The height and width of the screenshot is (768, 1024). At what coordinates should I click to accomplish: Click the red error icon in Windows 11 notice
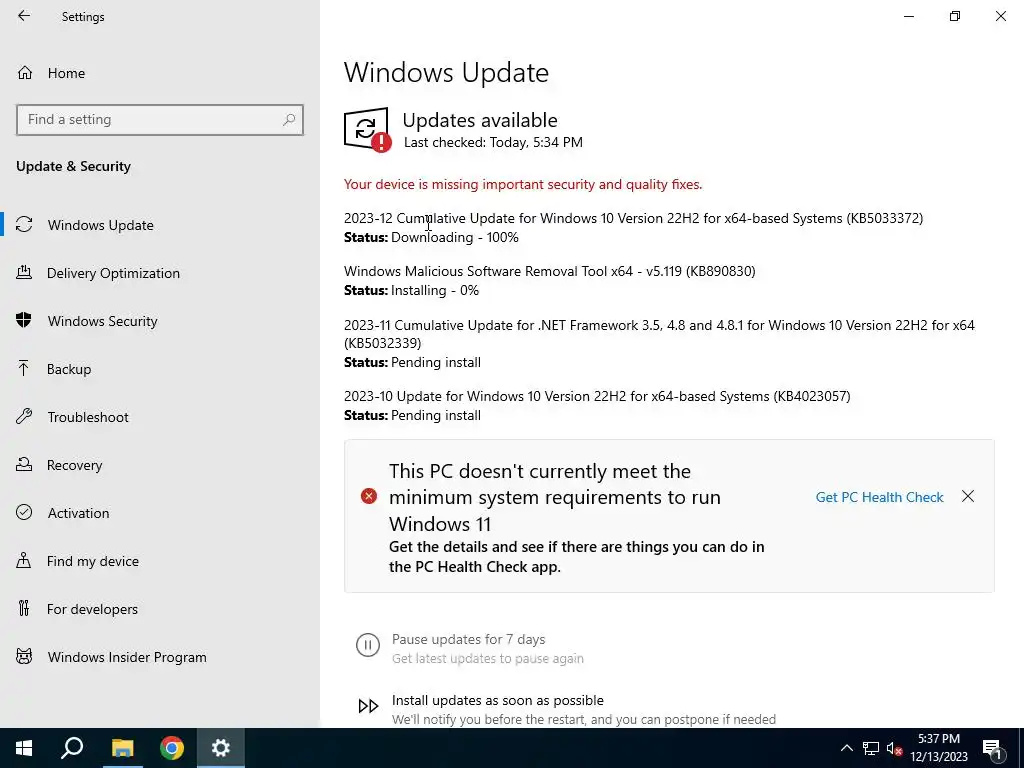[x=369, y=496]
